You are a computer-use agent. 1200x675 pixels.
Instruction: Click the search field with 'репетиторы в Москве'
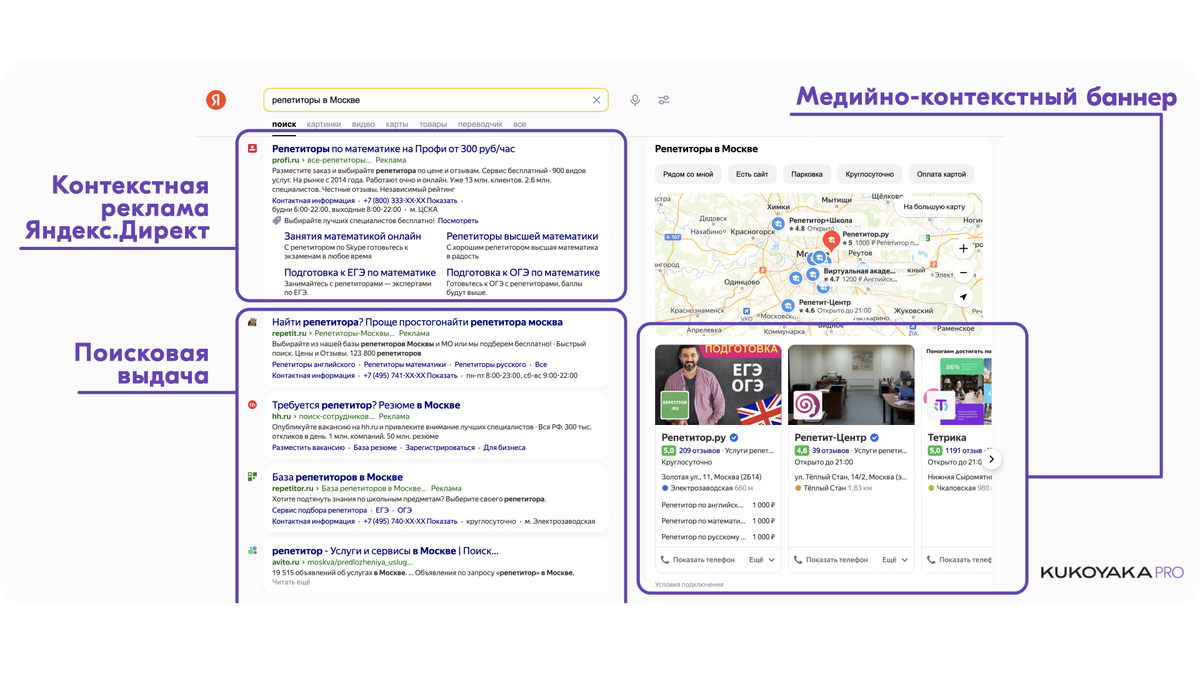(x=436, y=100)
